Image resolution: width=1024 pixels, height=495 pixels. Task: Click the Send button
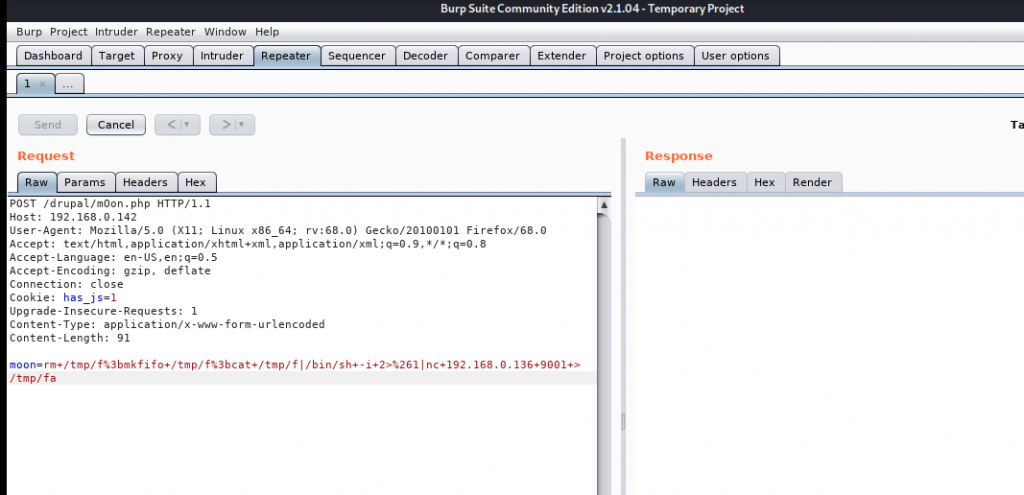(x=48, y=125)
